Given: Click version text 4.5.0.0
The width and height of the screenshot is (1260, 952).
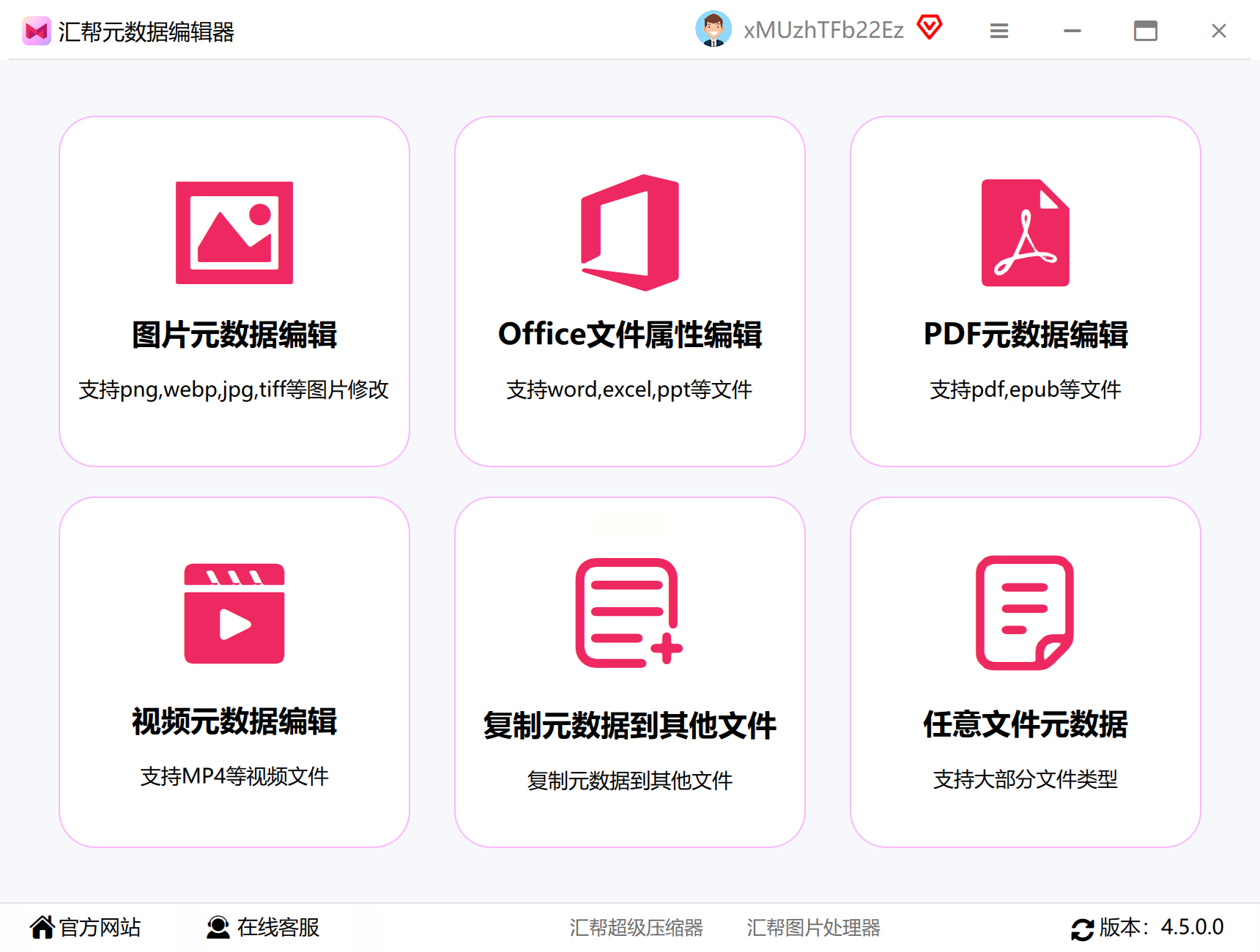Looking at the screenshot, I should click(1193, 927).
